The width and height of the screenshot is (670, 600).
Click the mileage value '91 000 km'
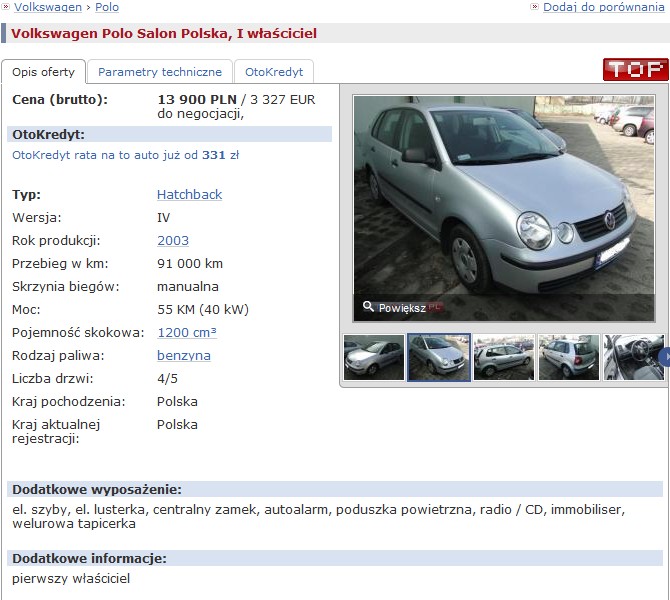click(190, 264)
